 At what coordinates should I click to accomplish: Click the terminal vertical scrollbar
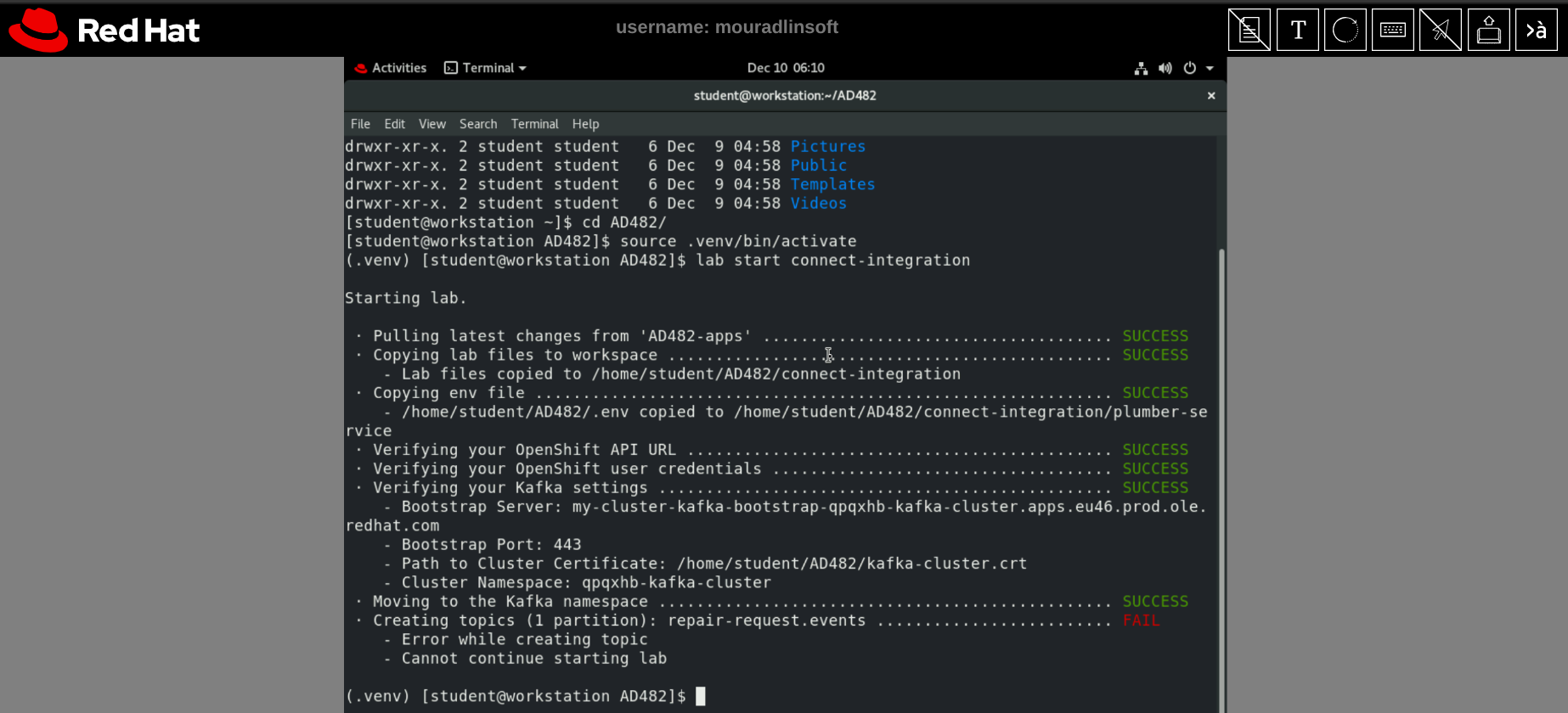[x=1221, y=475]
